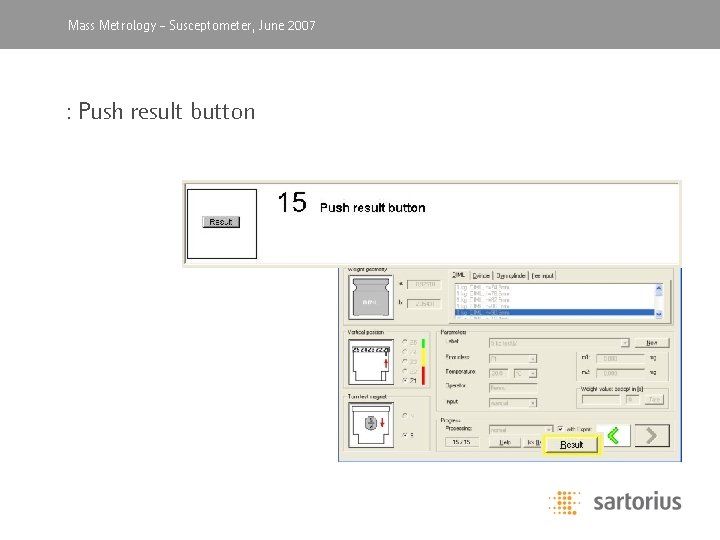The height and width of the screenshot is (540, 720).
Task: Select vertical position radio 21
Action: pyautogui.click(x=405, y=380)
